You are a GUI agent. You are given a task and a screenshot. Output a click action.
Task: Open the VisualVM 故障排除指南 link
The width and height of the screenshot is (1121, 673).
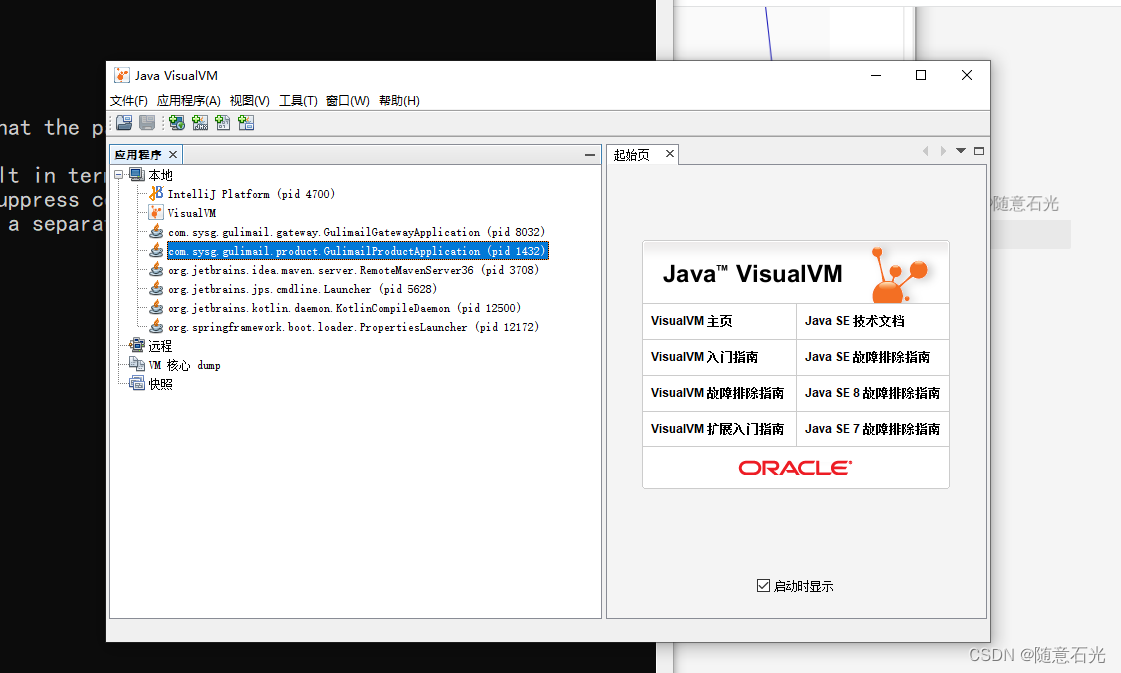pyautogui.click(x=719, y=393)
